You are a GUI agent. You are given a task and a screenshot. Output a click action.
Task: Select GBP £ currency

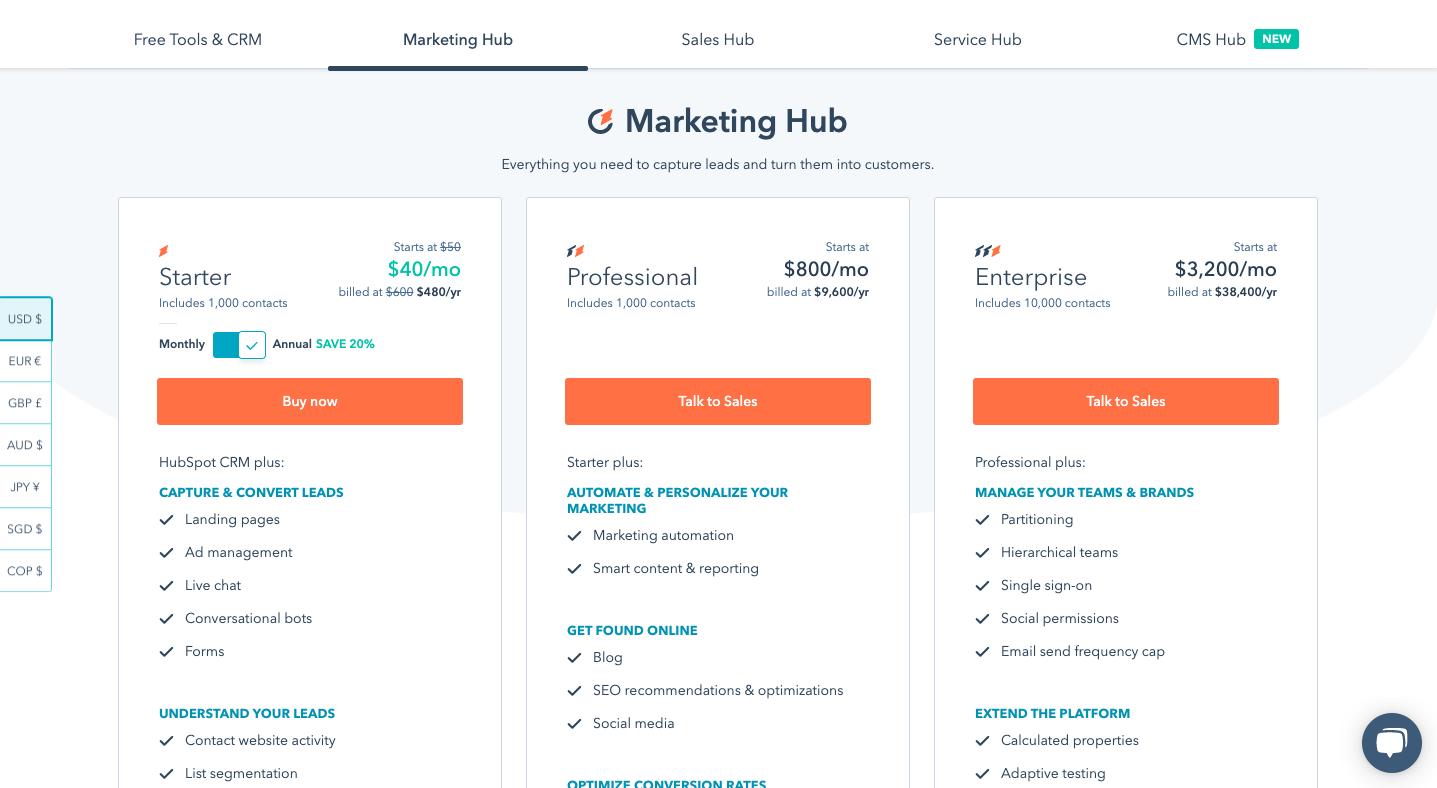coord(25,403)
